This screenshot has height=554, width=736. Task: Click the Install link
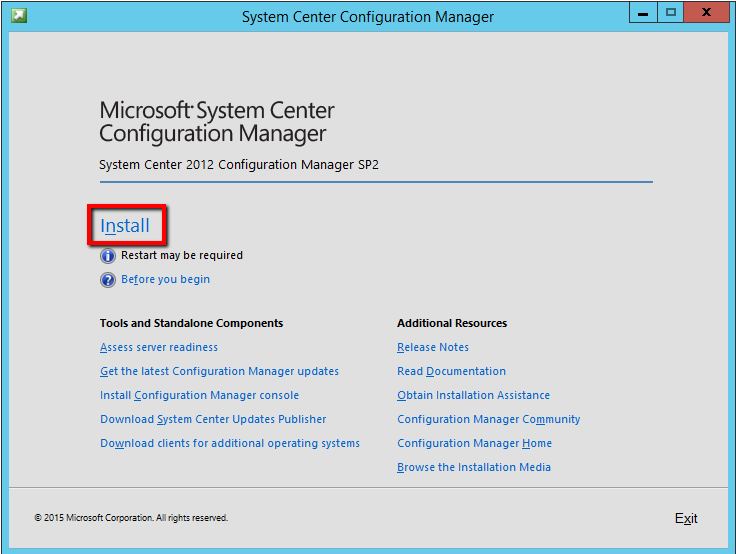point(125,226)
